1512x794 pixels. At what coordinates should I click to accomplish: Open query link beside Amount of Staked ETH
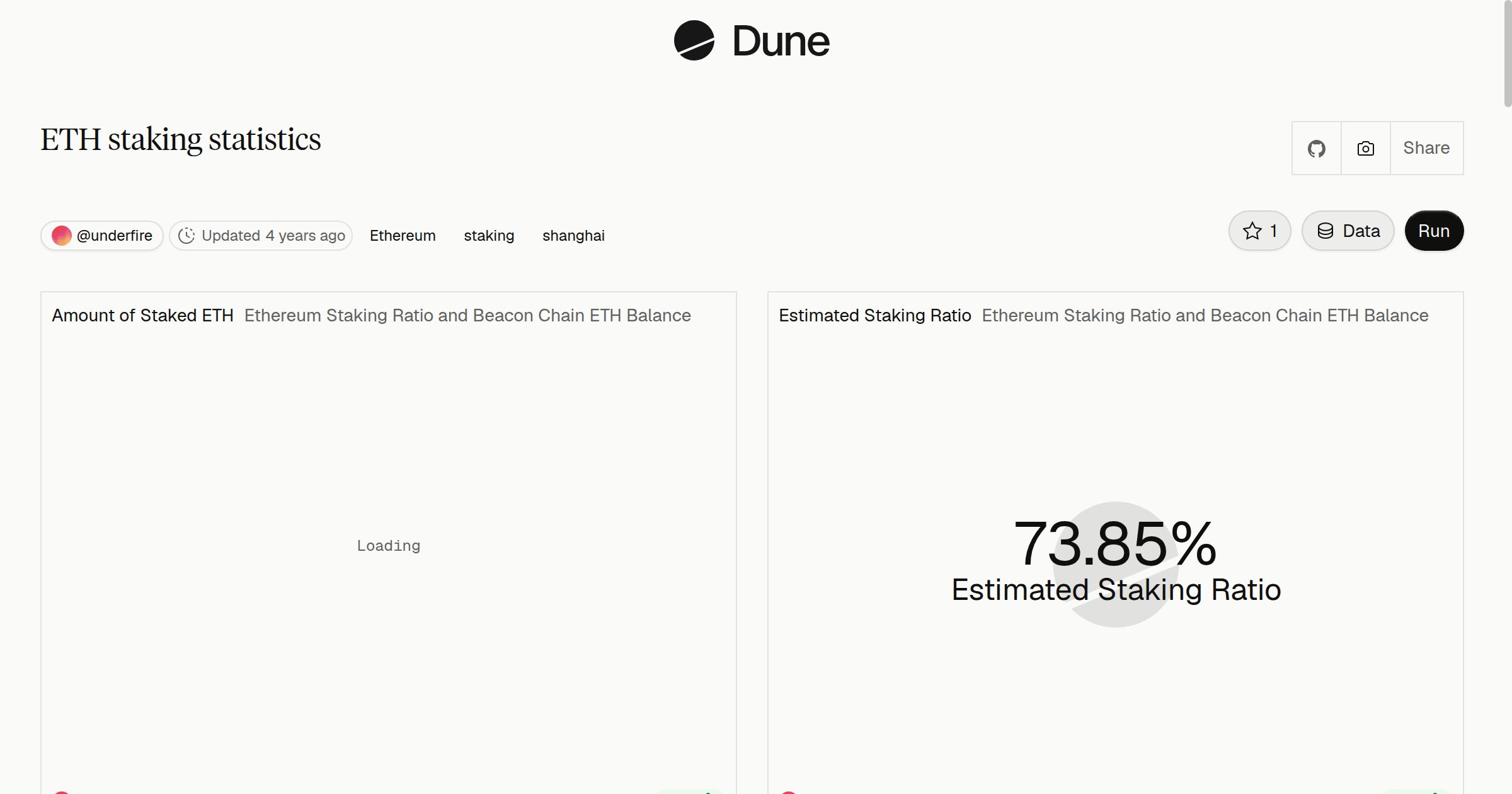tap(467, 315)
